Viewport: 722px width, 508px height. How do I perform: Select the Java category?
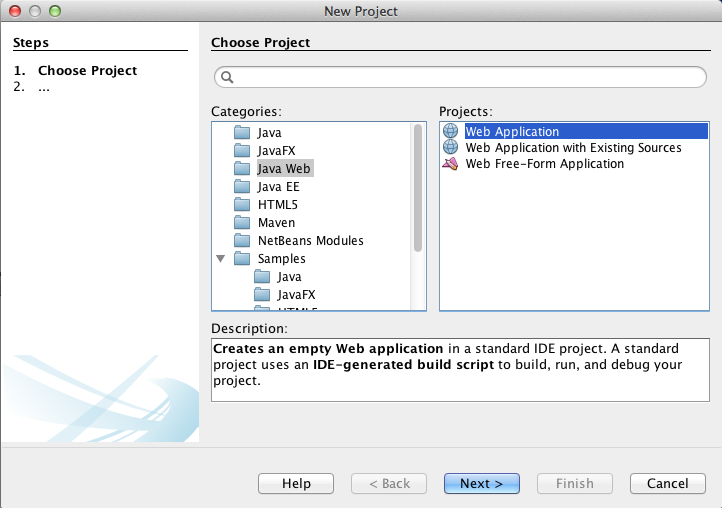click(x=269, y=133)
